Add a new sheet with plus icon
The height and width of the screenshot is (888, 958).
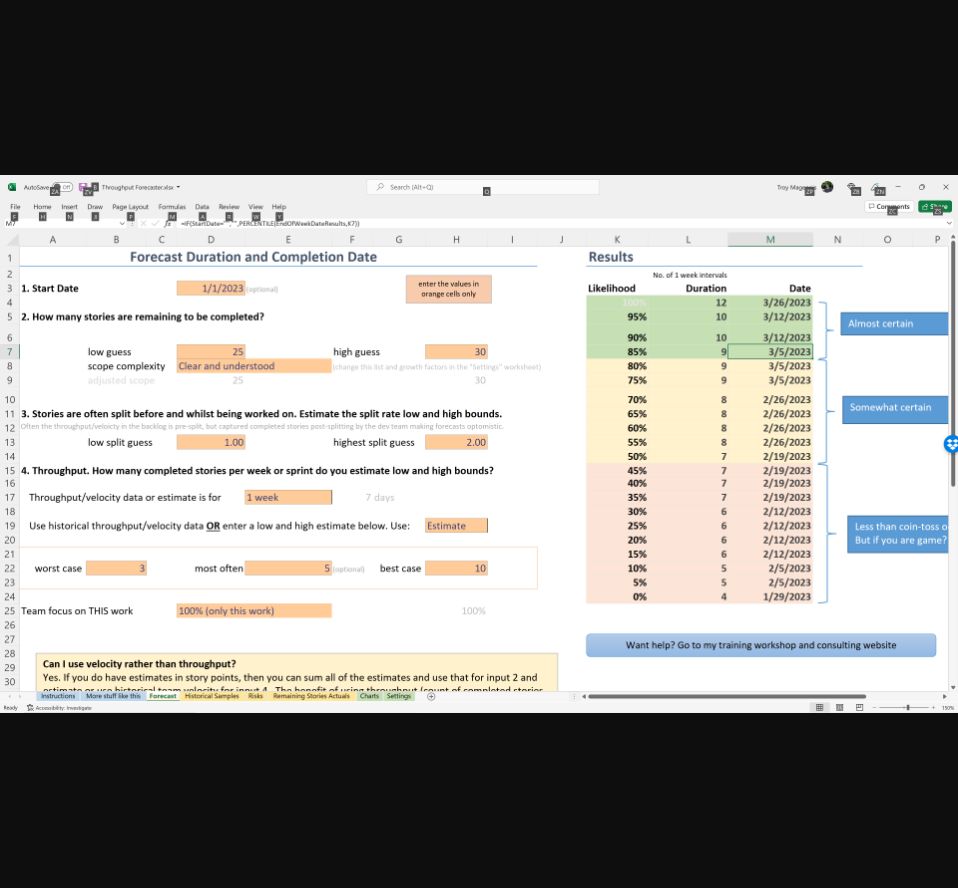431,696
